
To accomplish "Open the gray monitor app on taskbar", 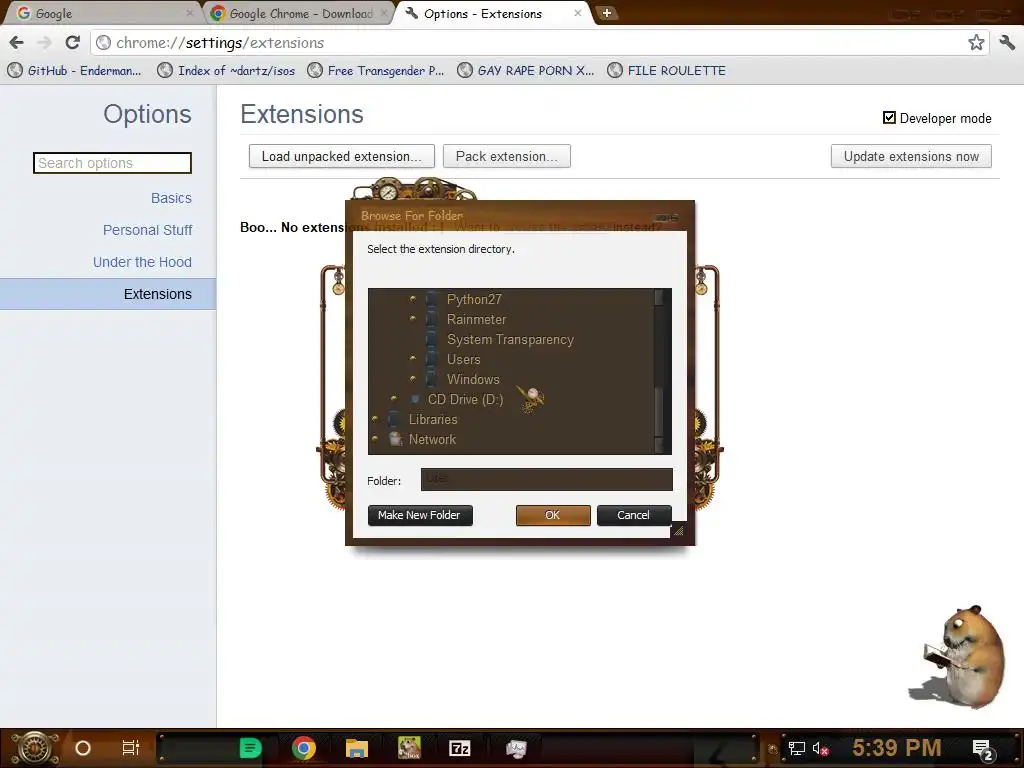I will (x=516, y=748).
